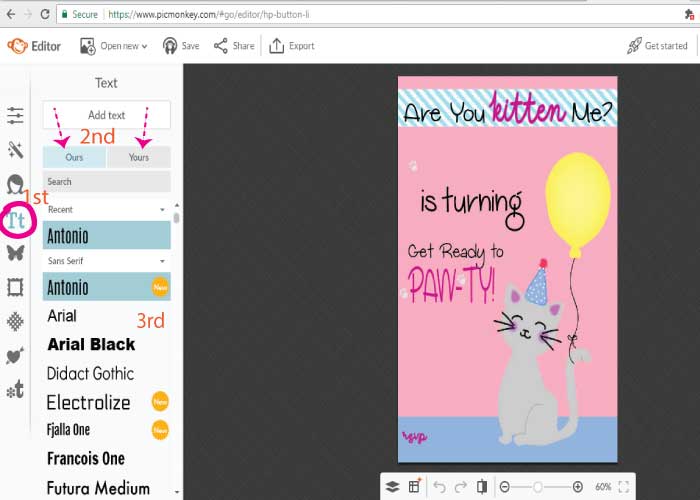Expand the Sans Serif category dropdown
Screen dimensions: 700x500
tap(106, 261)
